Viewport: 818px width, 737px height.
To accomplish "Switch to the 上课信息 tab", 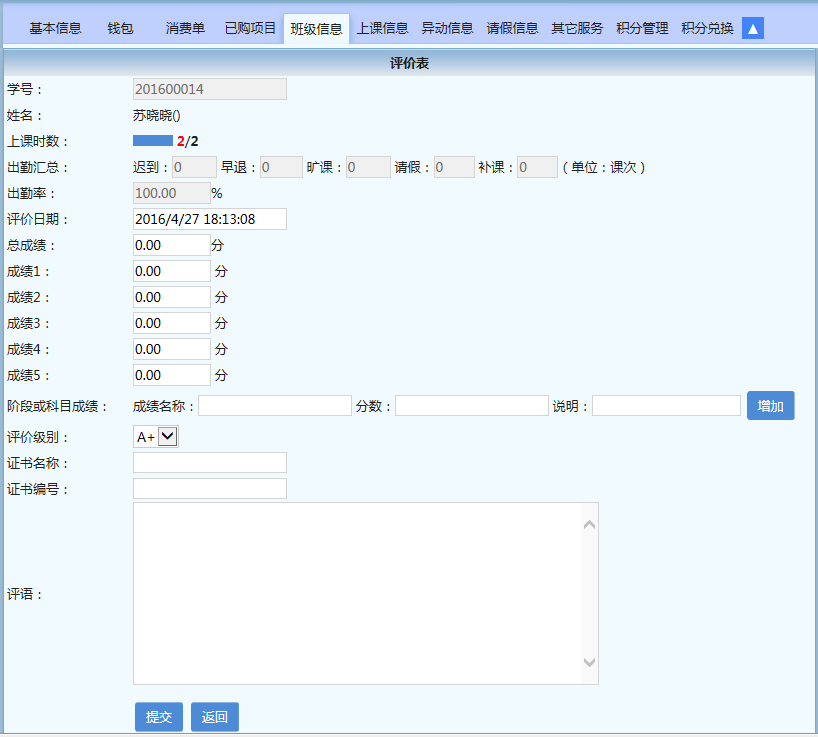I will [383, 28].
